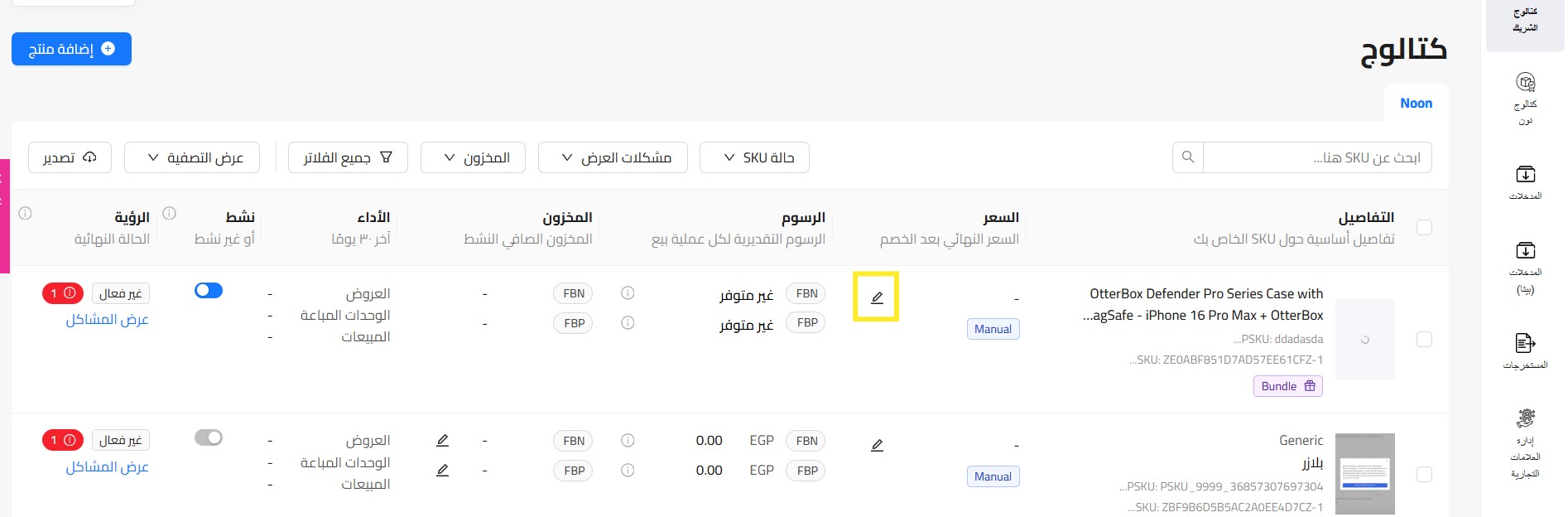Open view issues link for OtterBox product

coord(107,320)
